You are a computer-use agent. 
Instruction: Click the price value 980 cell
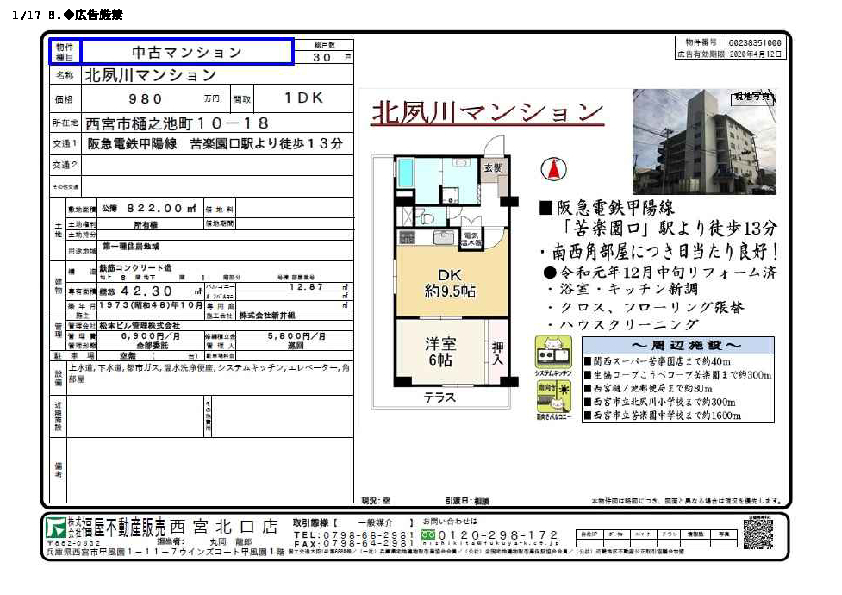pyautogui.click(x=145, y=99)
